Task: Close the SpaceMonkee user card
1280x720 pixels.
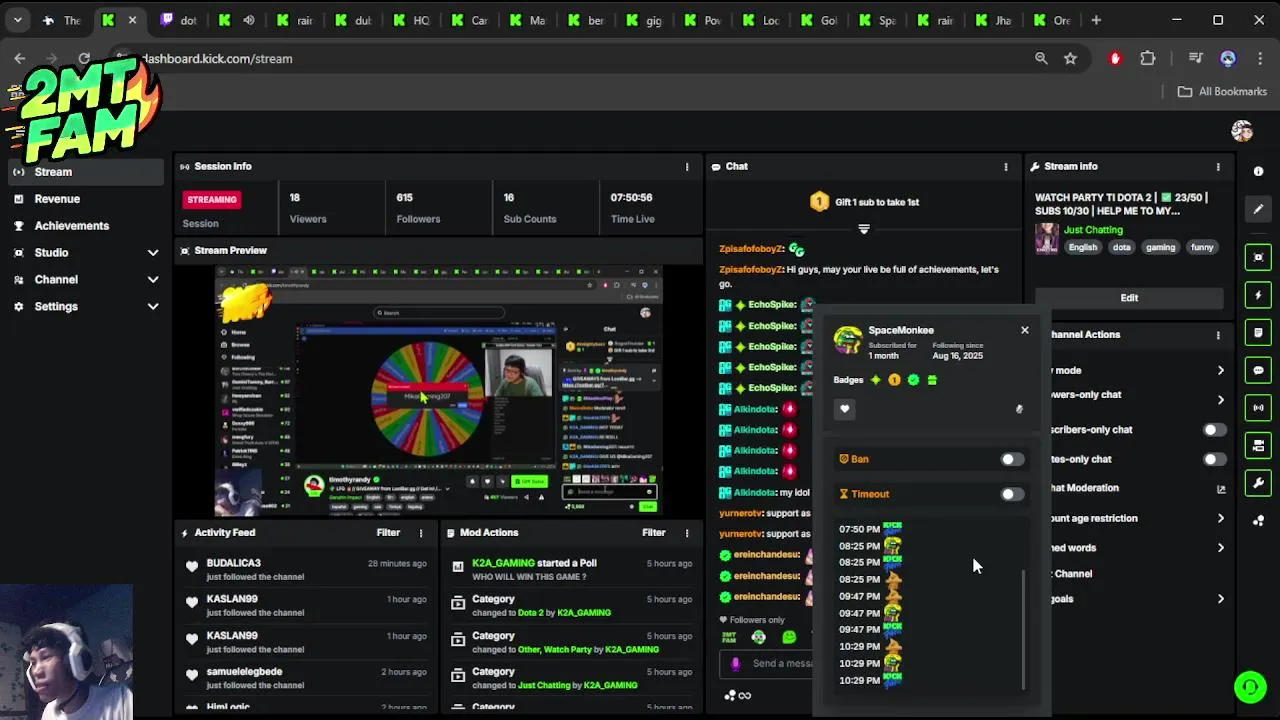Action: coord(1024,330)
